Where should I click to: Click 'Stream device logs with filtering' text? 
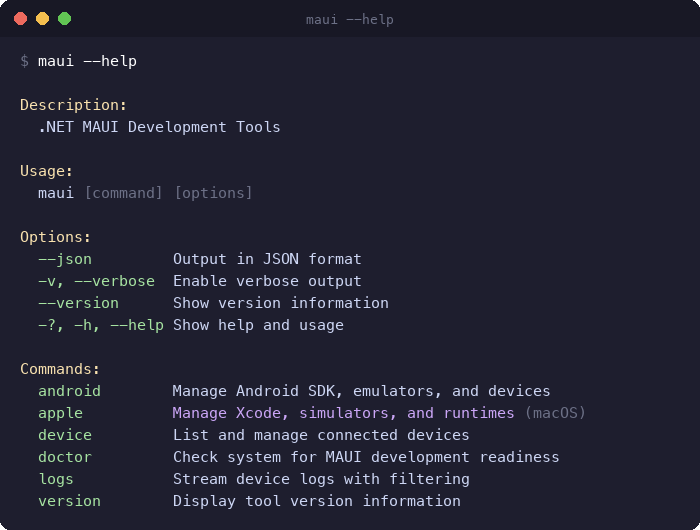(x=321, y=479)
